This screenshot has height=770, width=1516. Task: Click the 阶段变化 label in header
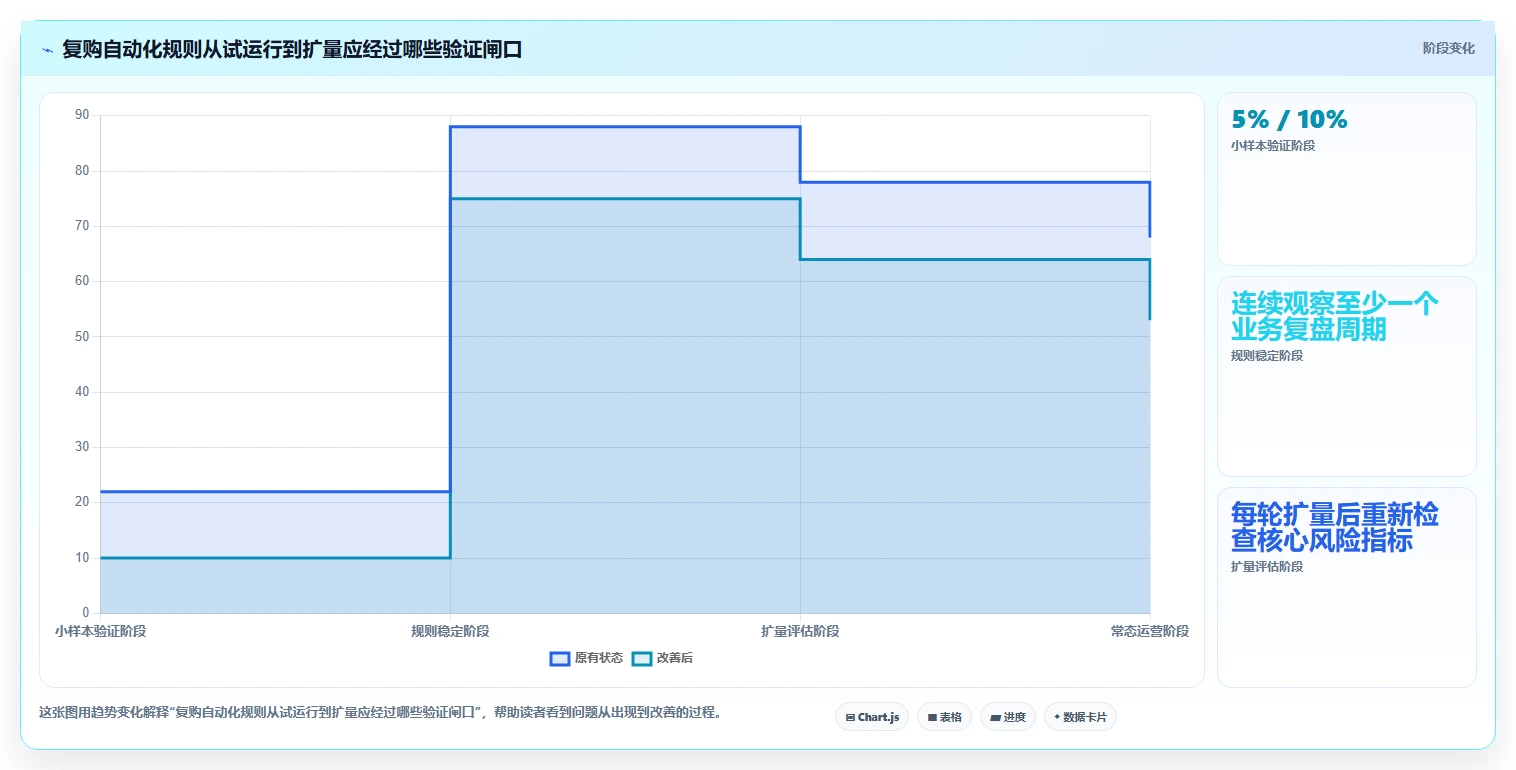1448,49
